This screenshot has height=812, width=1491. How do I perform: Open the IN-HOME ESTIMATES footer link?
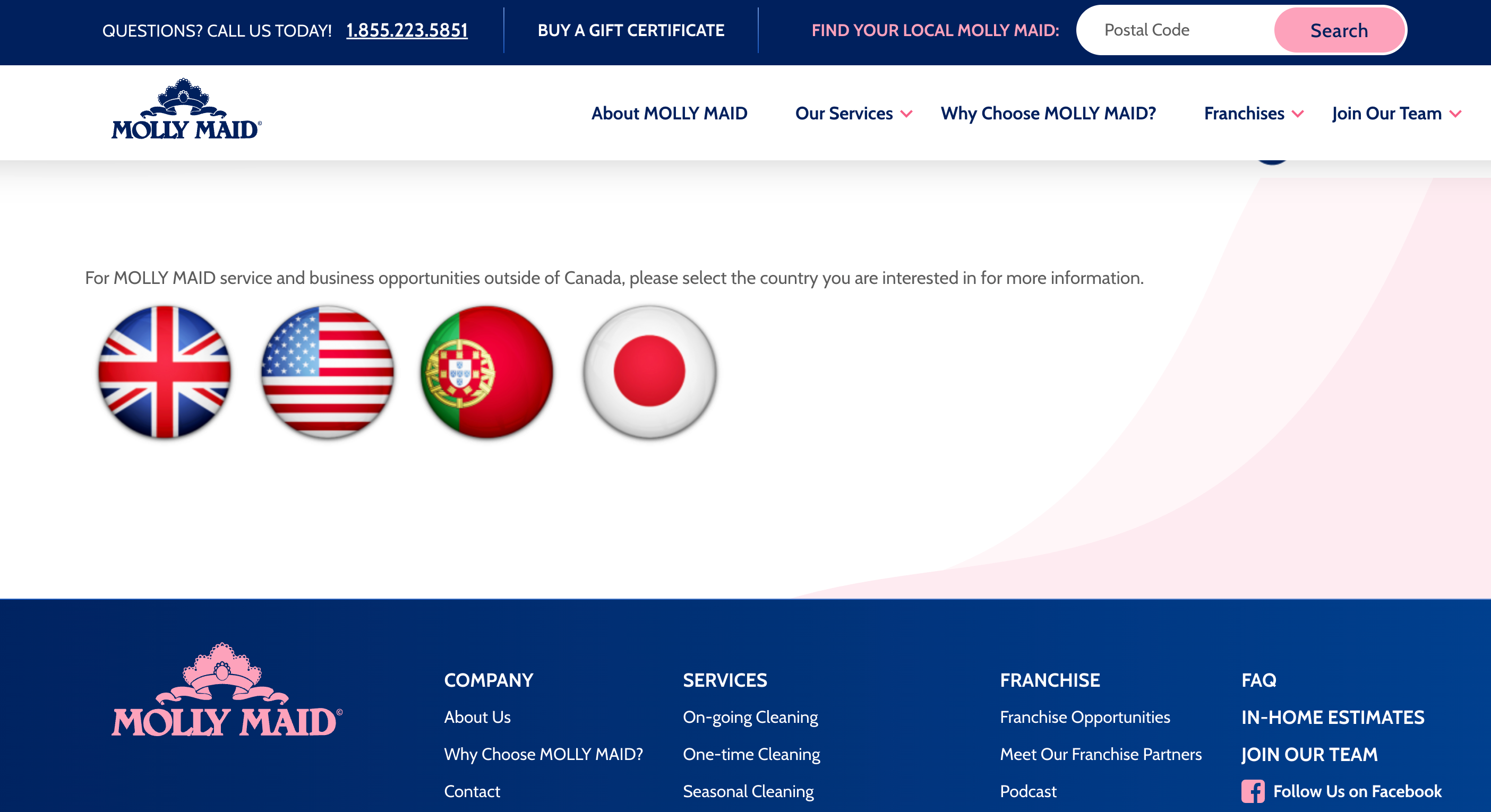pyautogui.click(x=1332, y=717)
